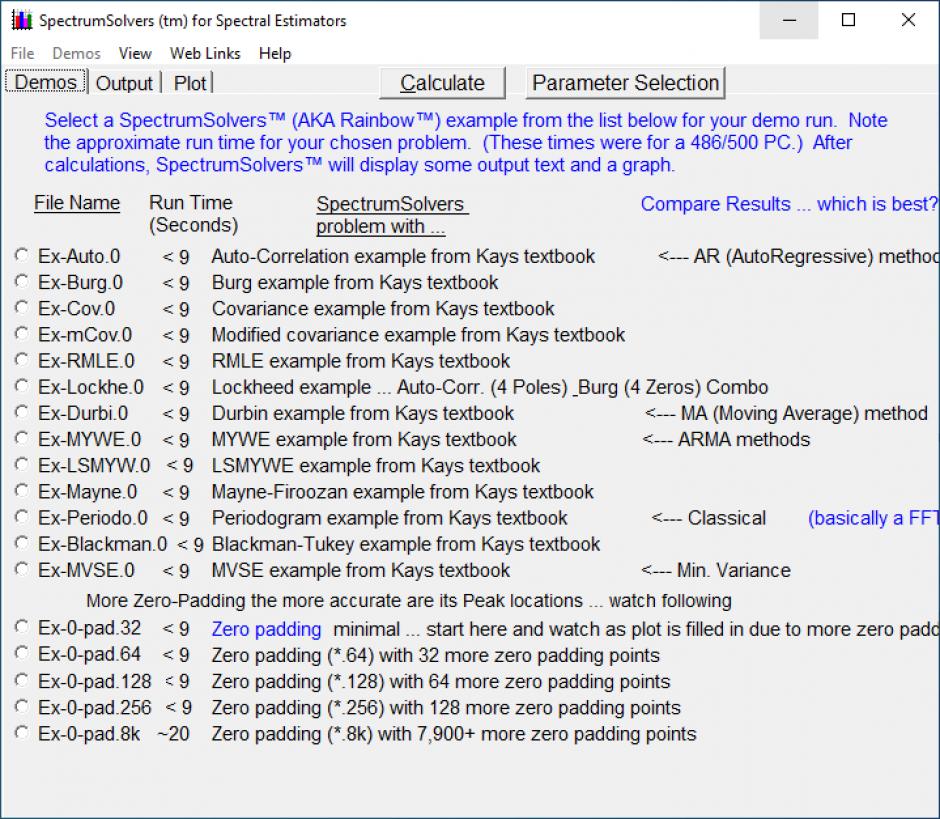Click 'RMLE example from Kays textbook' description

point(360,361)
